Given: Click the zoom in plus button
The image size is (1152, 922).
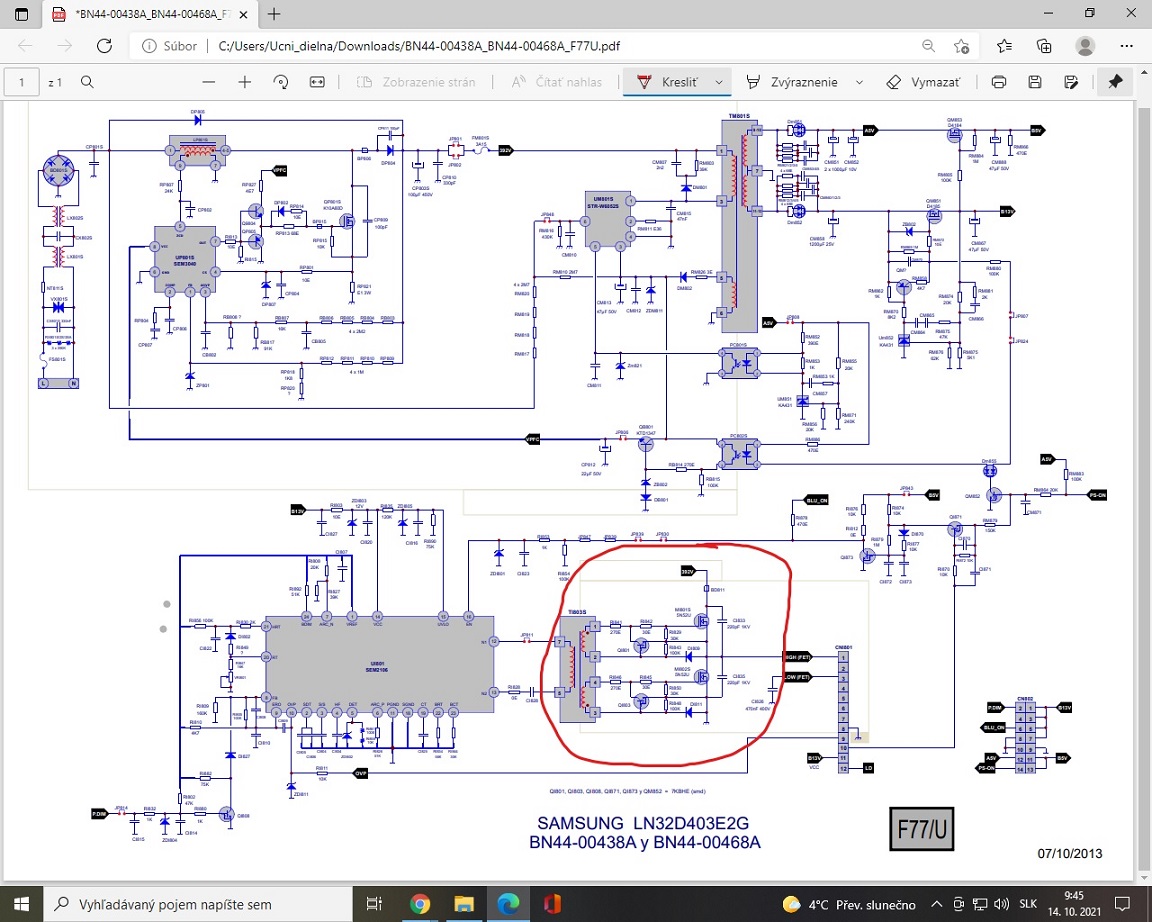Looking at the screenshot, I should [244, 82].
